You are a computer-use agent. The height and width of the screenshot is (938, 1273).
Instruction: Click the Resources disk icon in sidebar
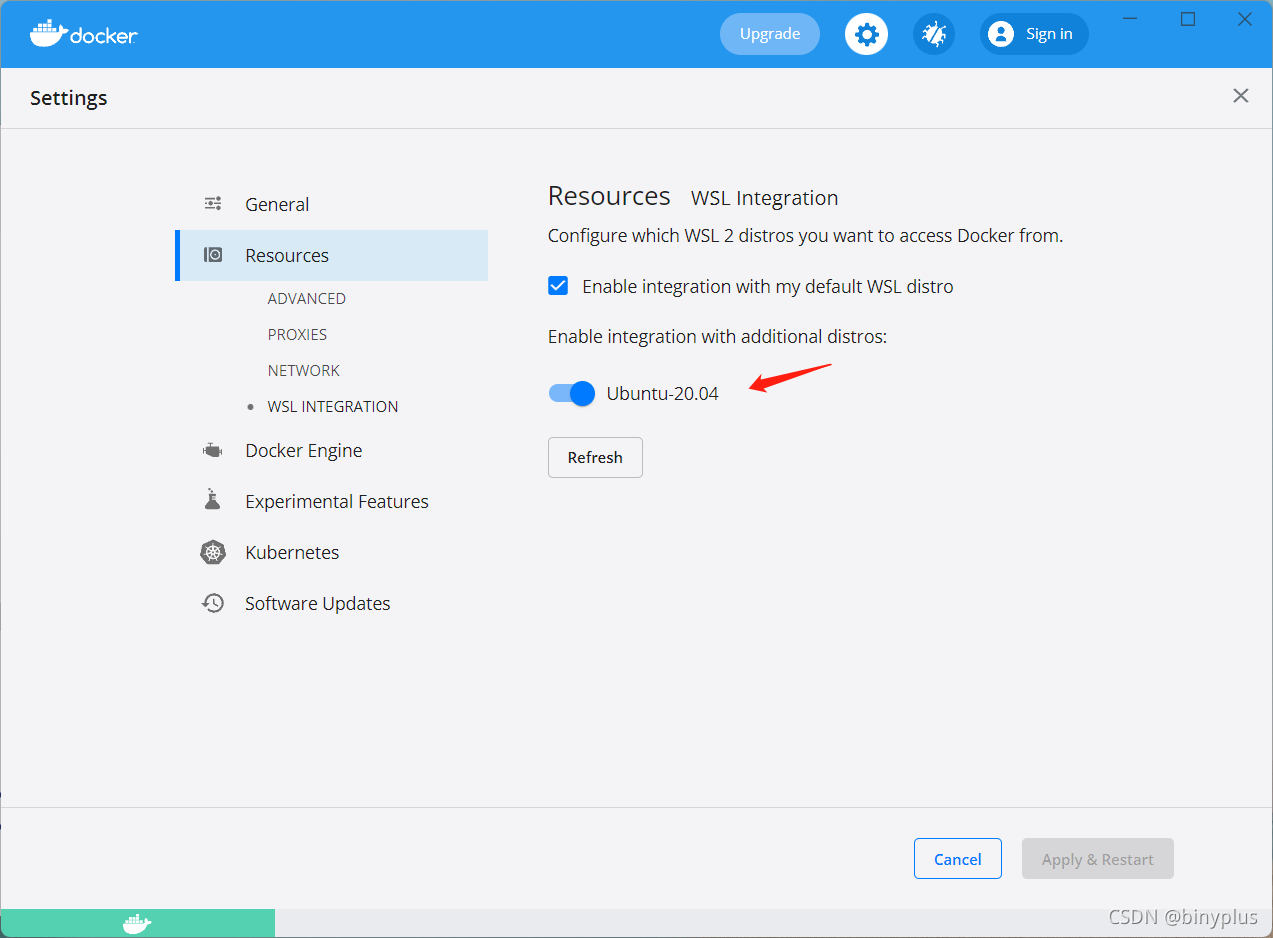point(213,255)
